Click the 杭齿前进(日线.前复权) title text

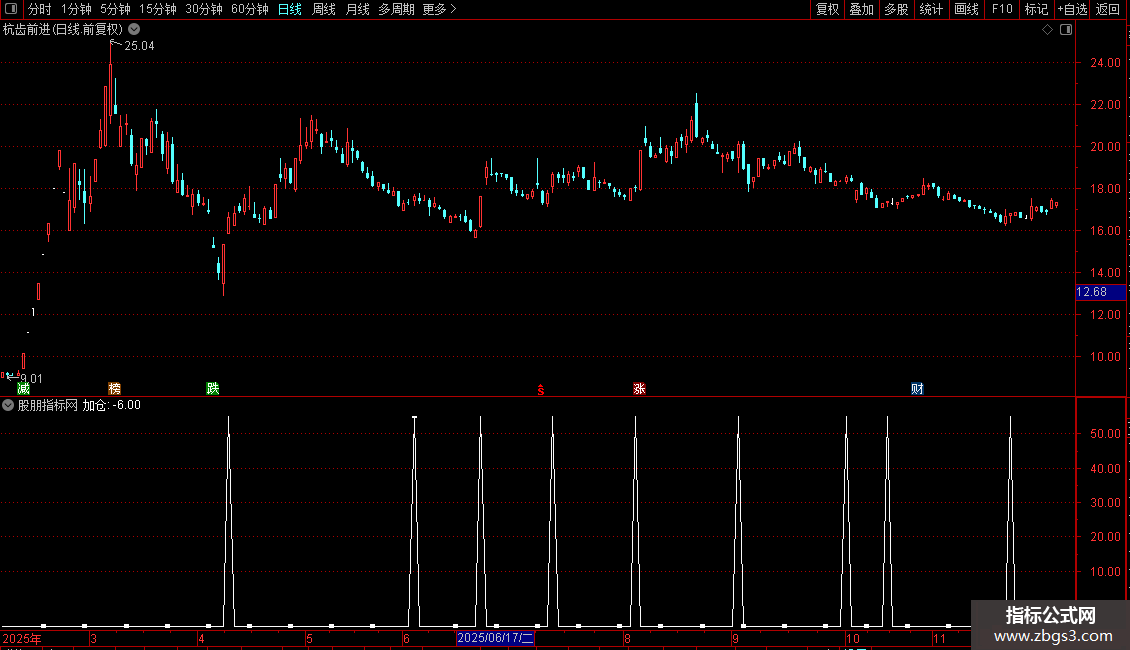point(63,30)
